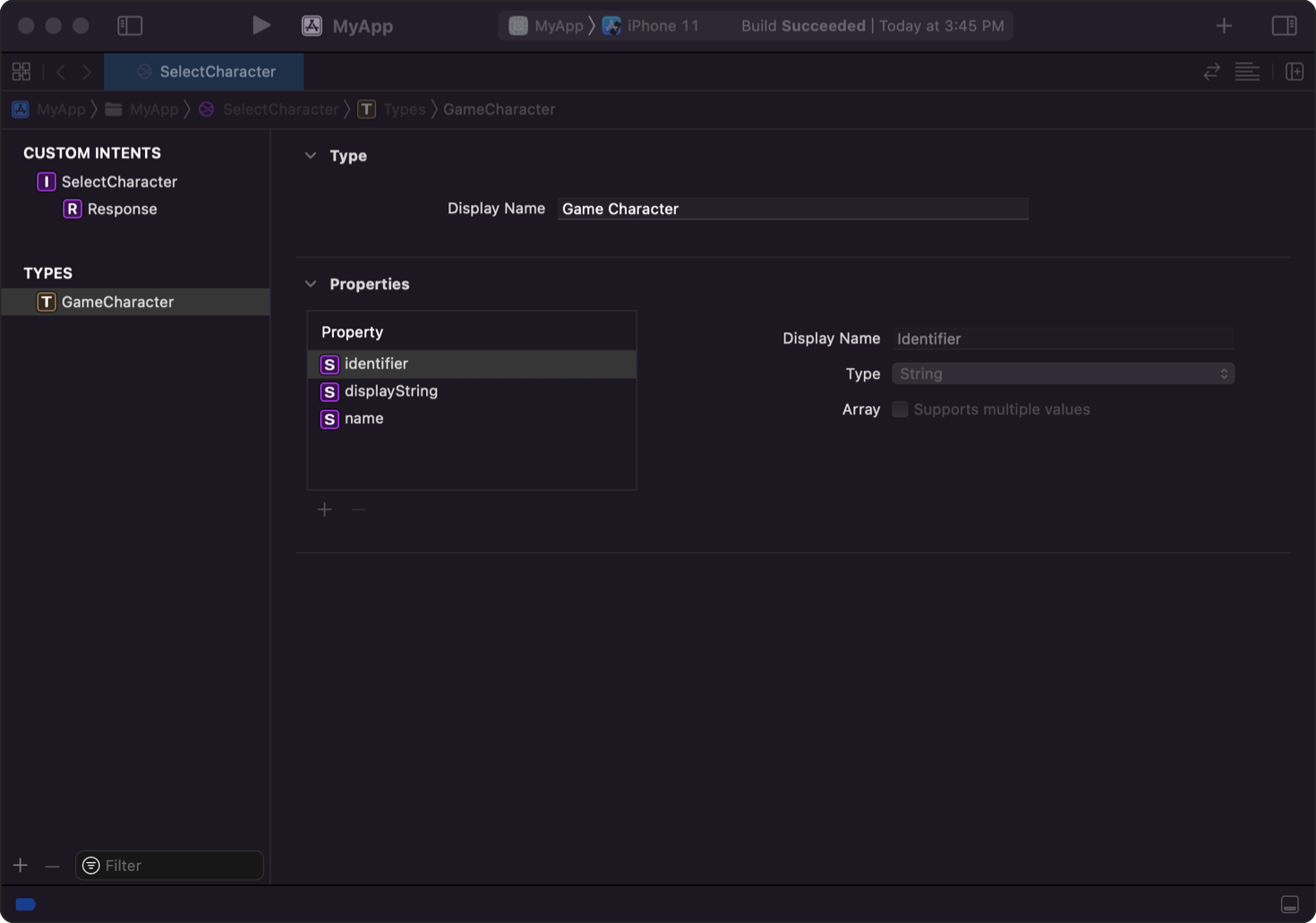This screenshot has width=1316, height=923.
Task: Click the Response R icon
Action: (x=73, y=209)
